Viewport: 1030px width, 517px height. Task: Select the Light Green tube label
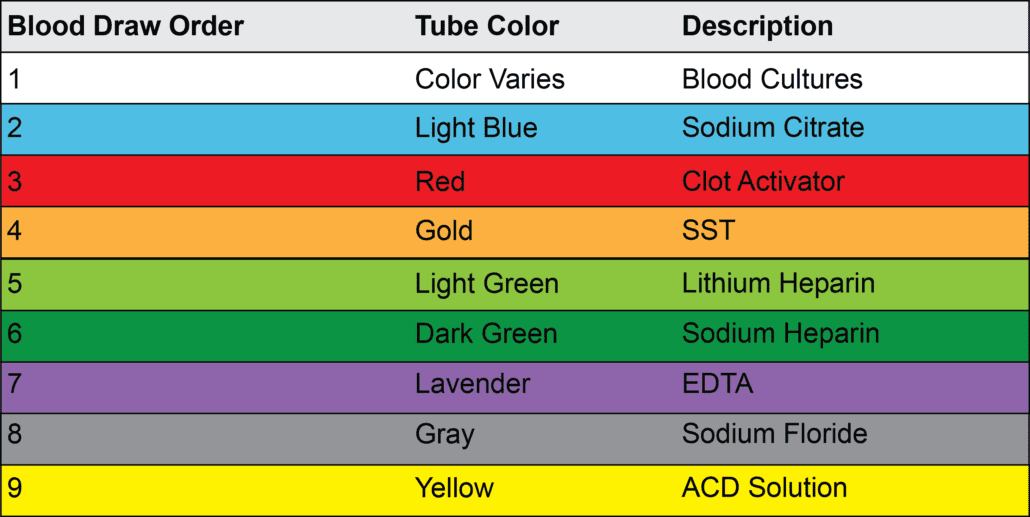point(487,283)
